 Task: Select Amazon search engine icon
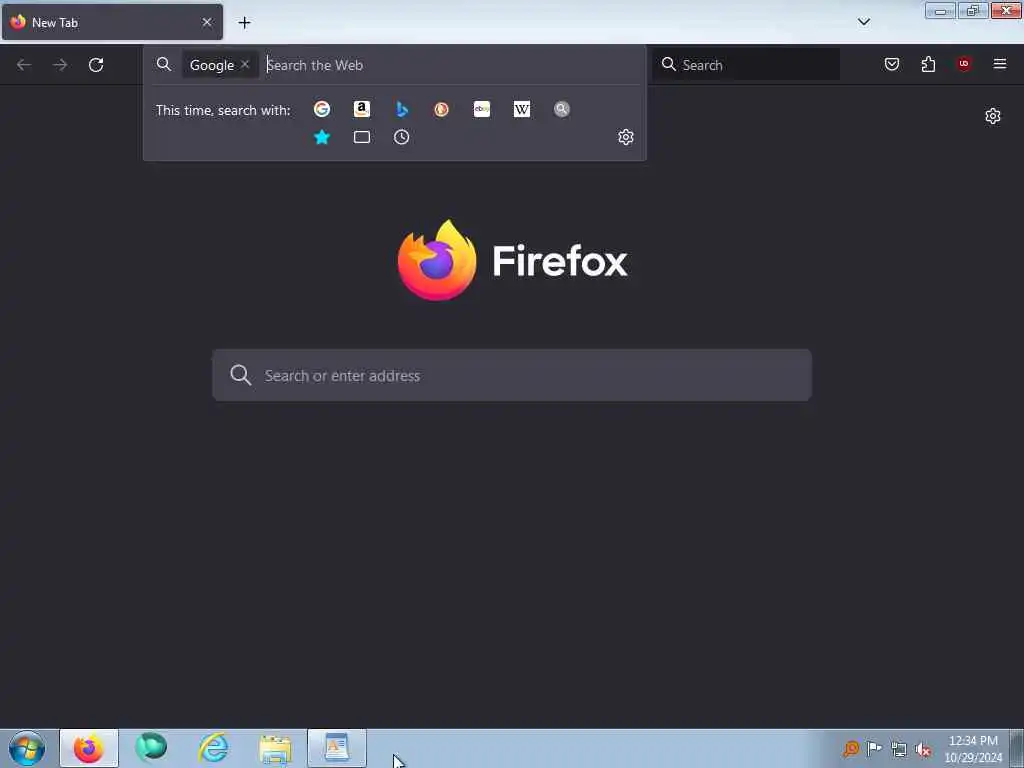click(362, 109)
